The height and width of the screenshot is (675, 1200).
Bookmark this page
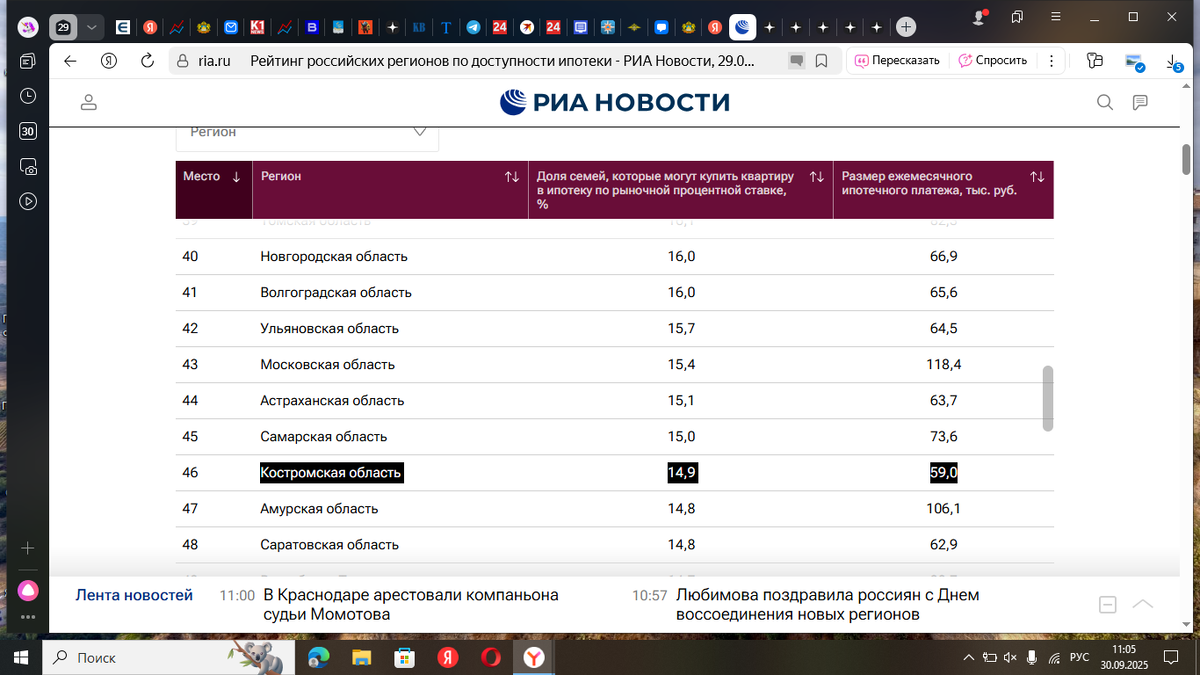coord(821,61)
